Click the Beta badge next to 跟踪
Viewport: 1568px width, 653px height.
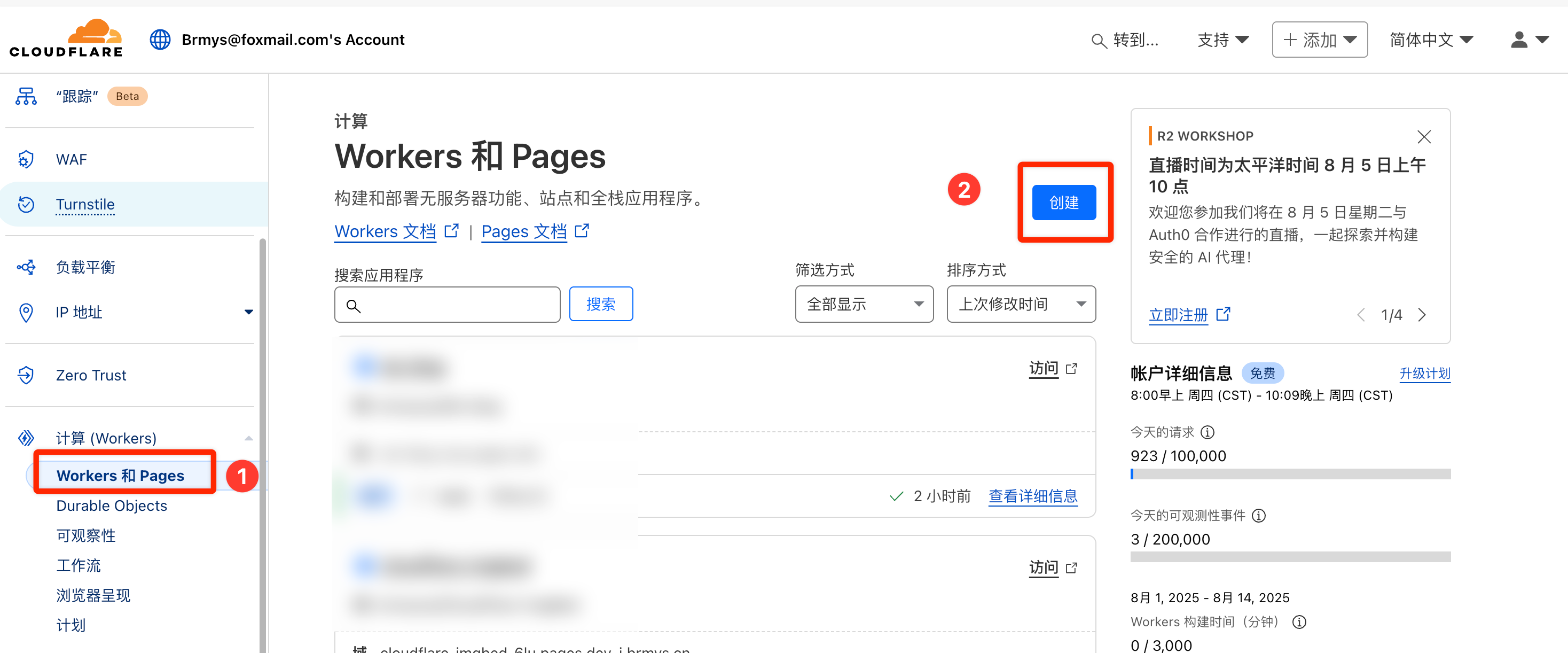pyautogui.click(x=127, y=96)
